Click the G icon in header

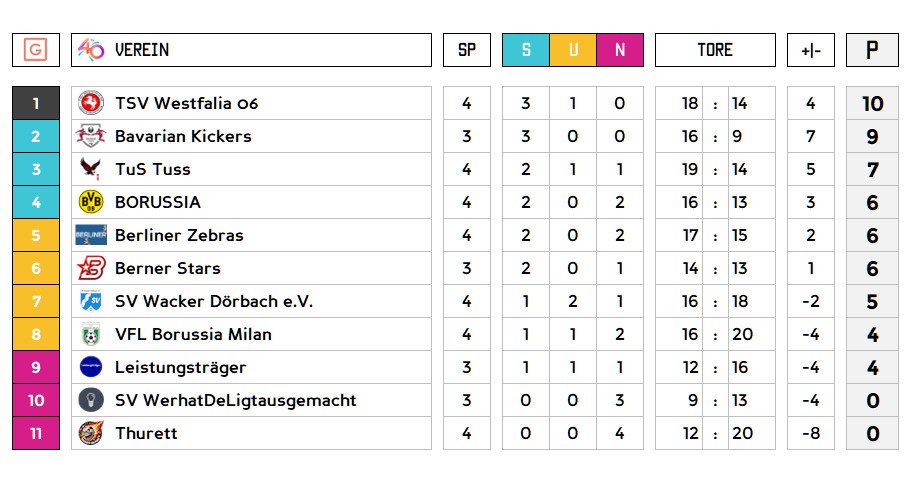pyautogui.click(x=36, y=50)
